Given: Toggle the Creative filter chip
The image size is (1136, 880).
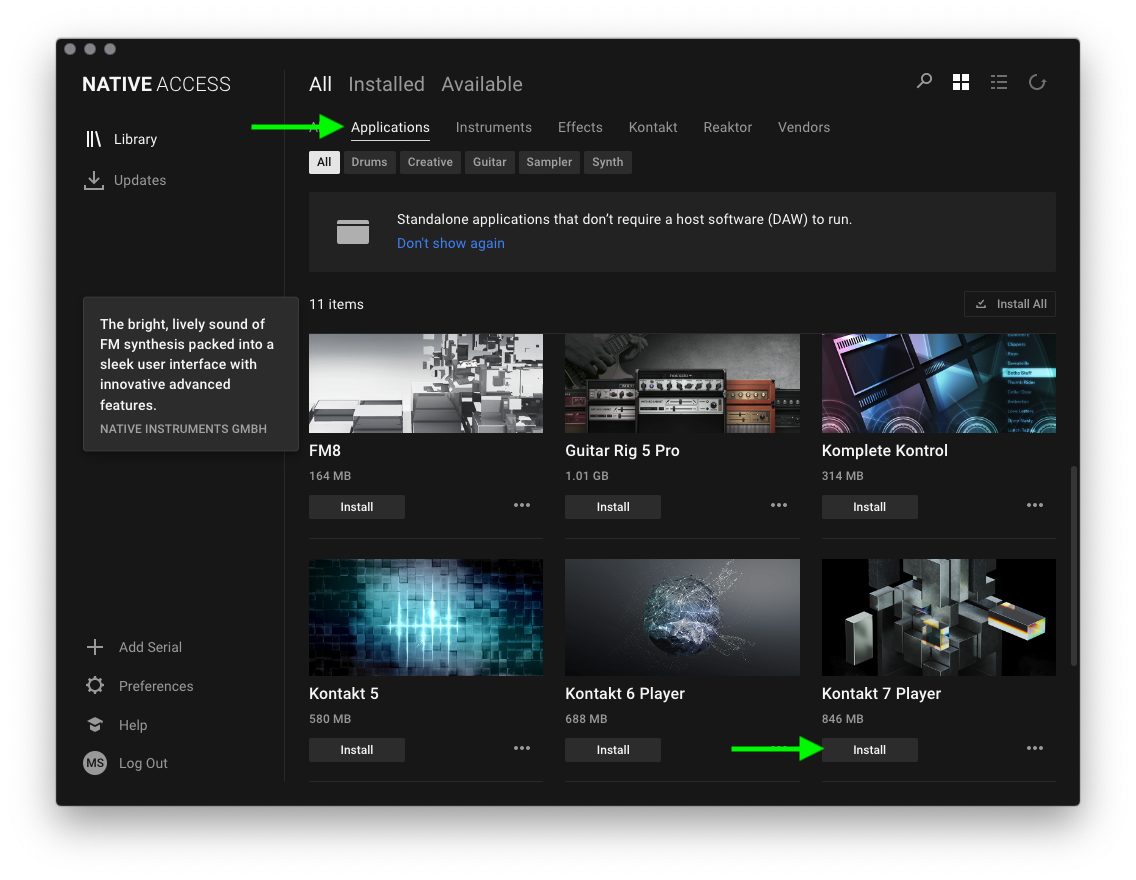Looking at the screenshot, I should coord(430,162).
